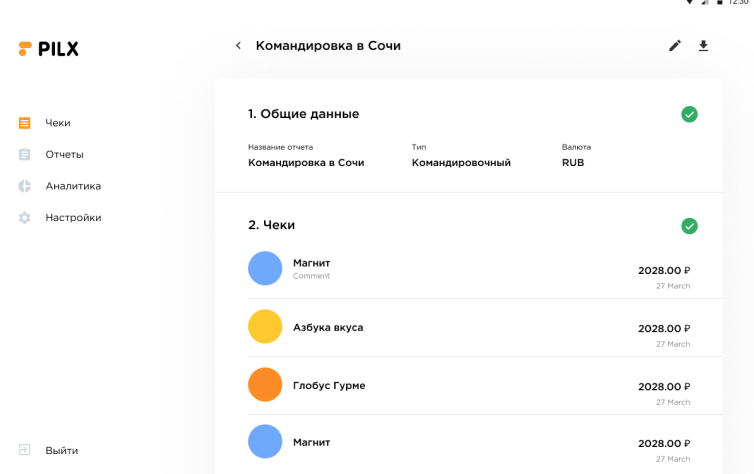Select the blue circle of first Магнит receipt

(265, 269)
